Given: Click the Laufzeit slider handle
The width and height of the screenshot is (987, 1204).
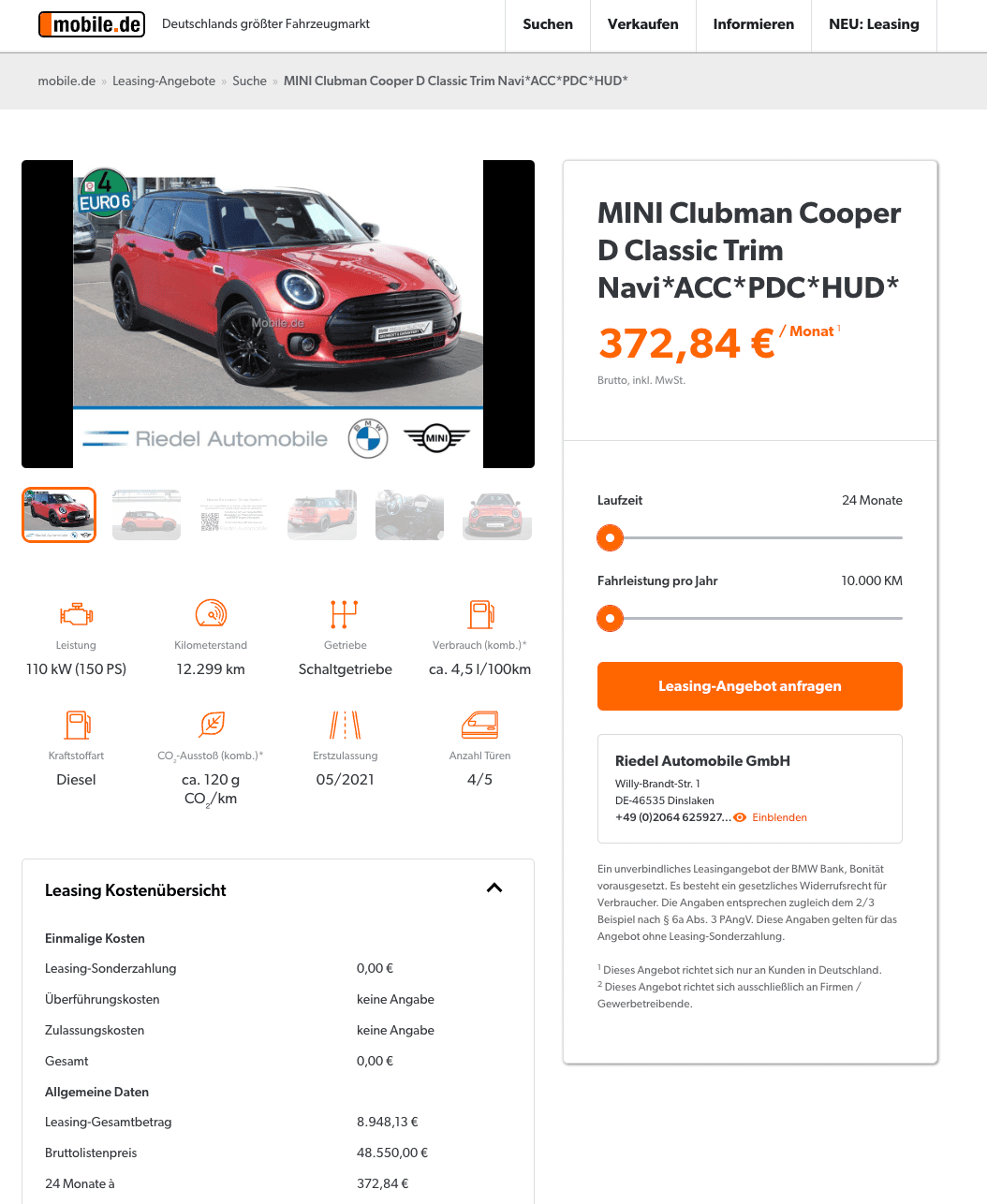Looking at the screenshot, I should 610,537.
